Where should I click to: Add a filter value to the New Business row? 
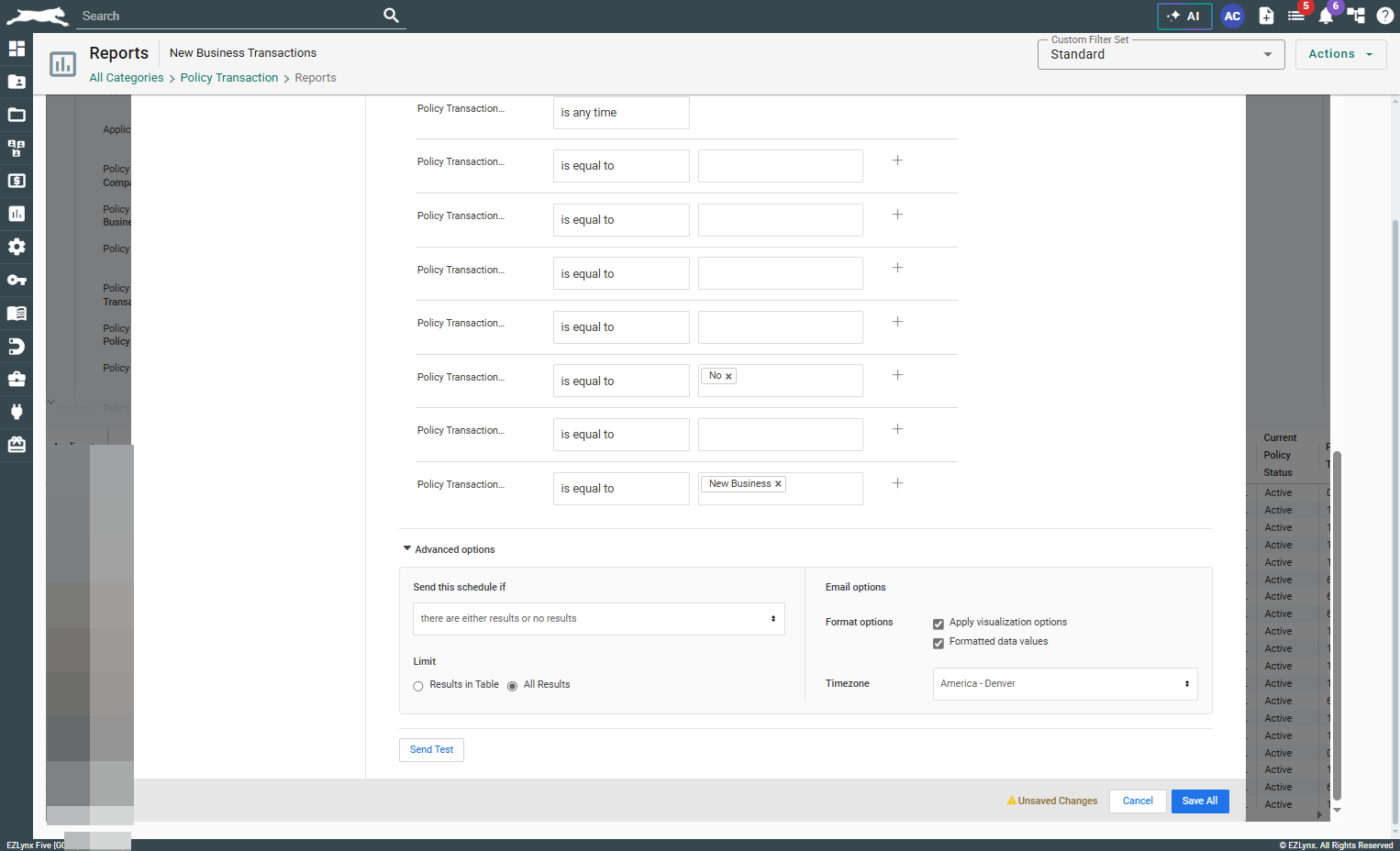(x=897, y=483)
